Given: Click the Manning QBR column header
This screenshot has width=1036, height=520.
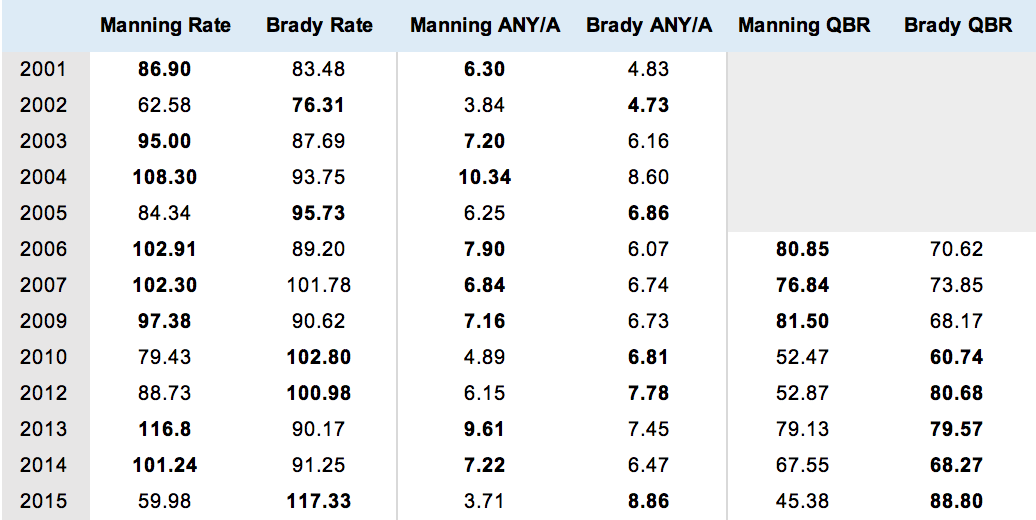Looking at the screenshot, I should (803, 26).
